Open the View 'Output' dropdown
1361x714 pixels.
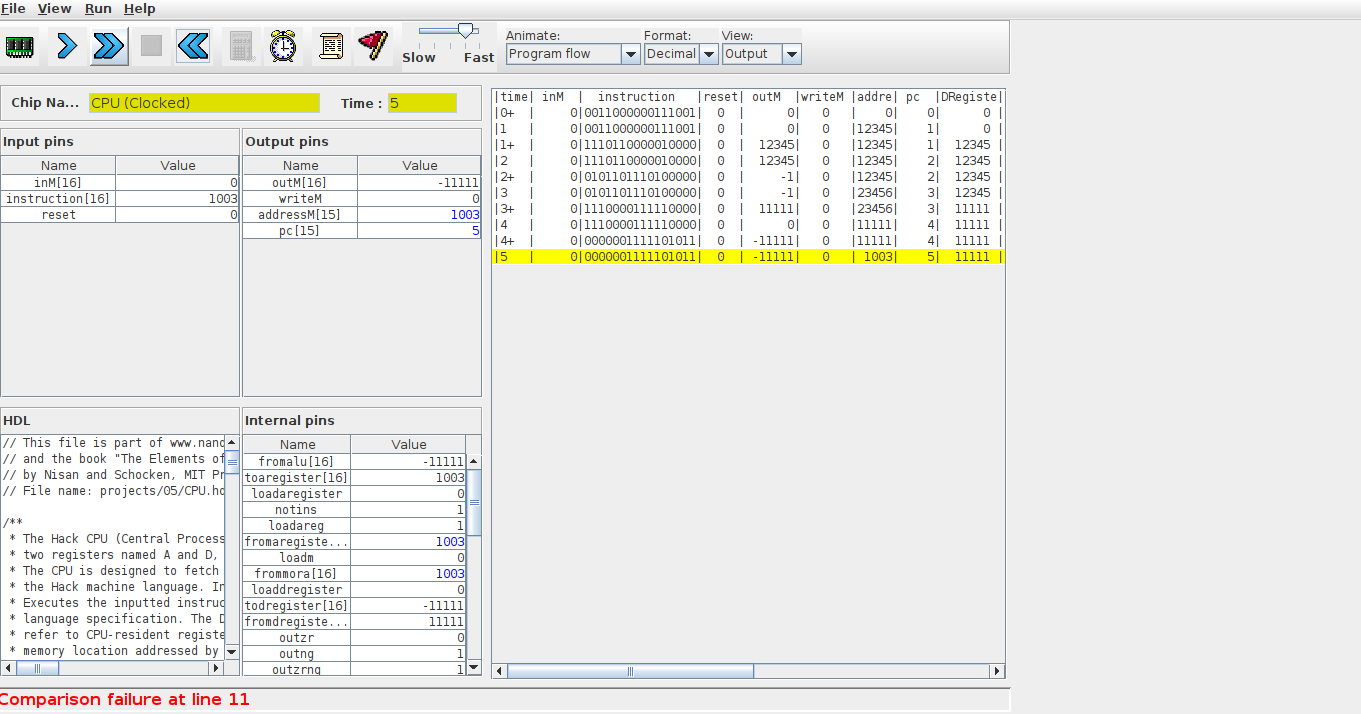point(761,54)
